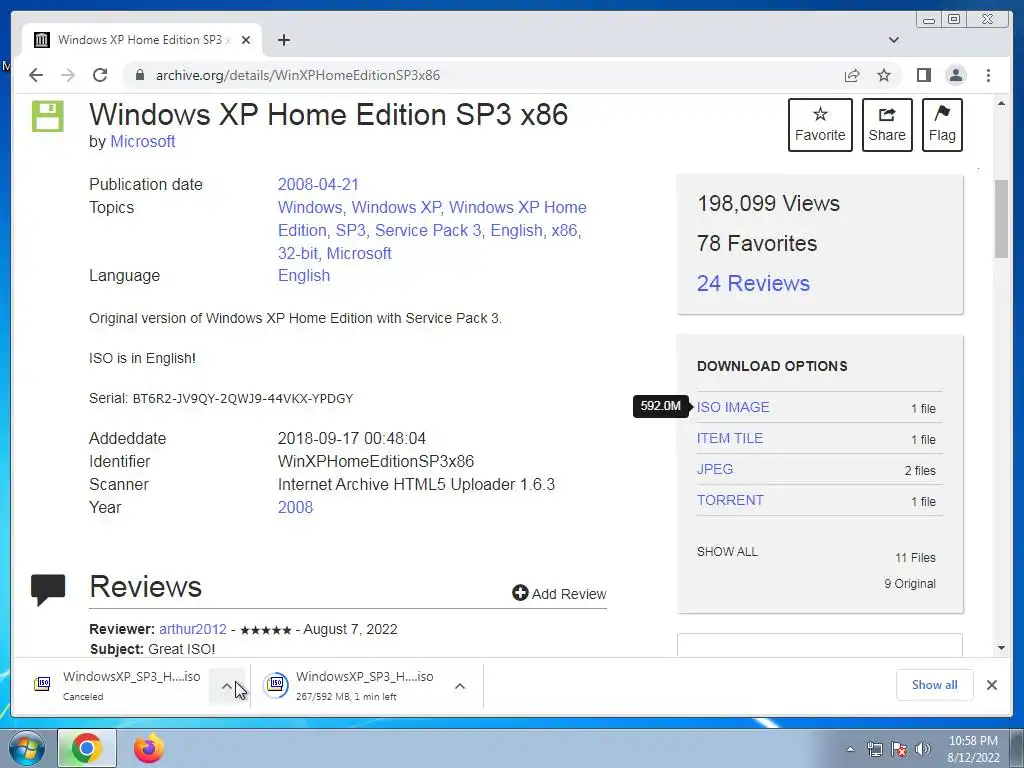This screenshot has width=1024, height=768.
Task: Click the identifier WinXPHomeEditionSP3x86 text
Action: point(376,461)
